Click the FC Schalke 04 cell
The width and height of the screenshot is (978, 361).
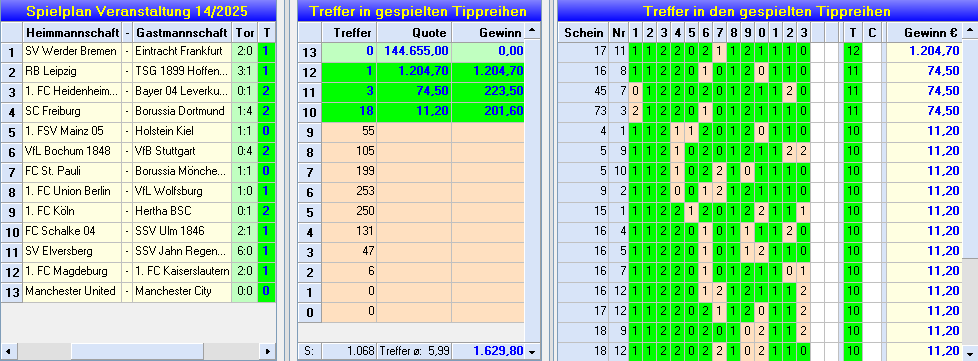click(72, 231)
